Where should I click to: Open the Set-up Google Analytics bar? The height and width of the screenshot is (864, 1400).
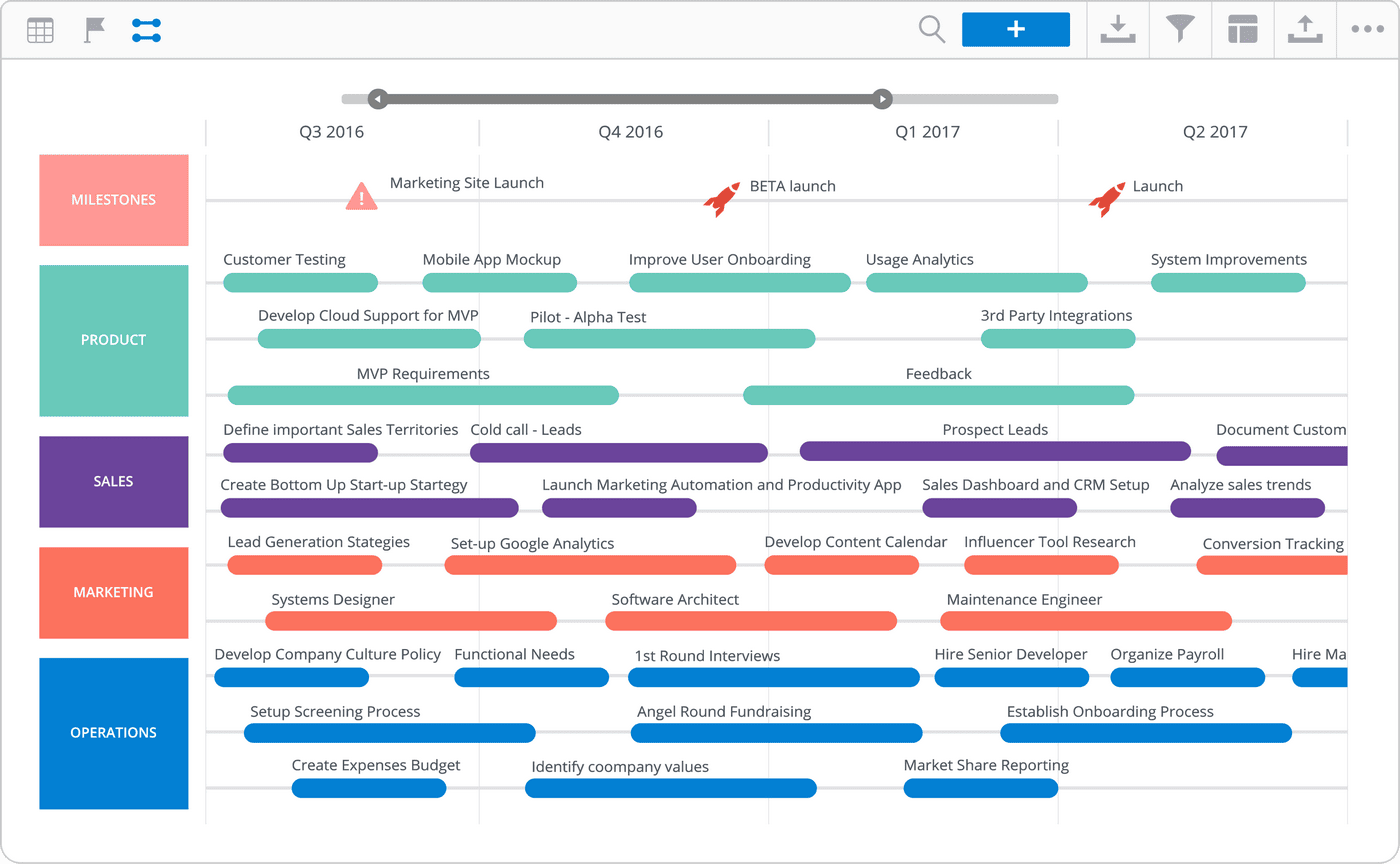pyautogui.click(x=590, y=565)
